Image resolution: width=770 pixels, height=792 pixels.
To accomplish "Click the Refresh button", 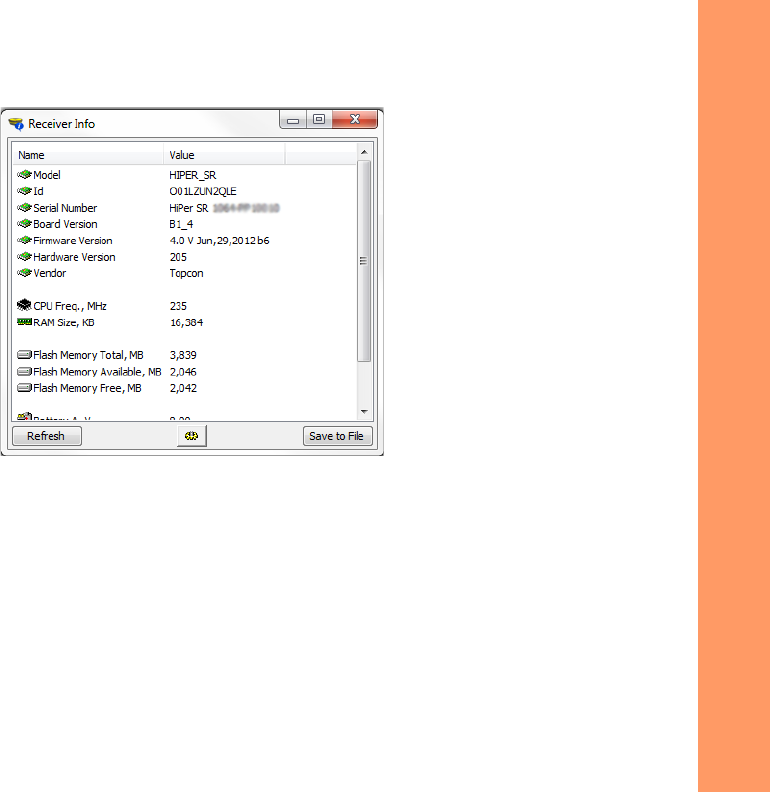I will [x=46, y=436].
